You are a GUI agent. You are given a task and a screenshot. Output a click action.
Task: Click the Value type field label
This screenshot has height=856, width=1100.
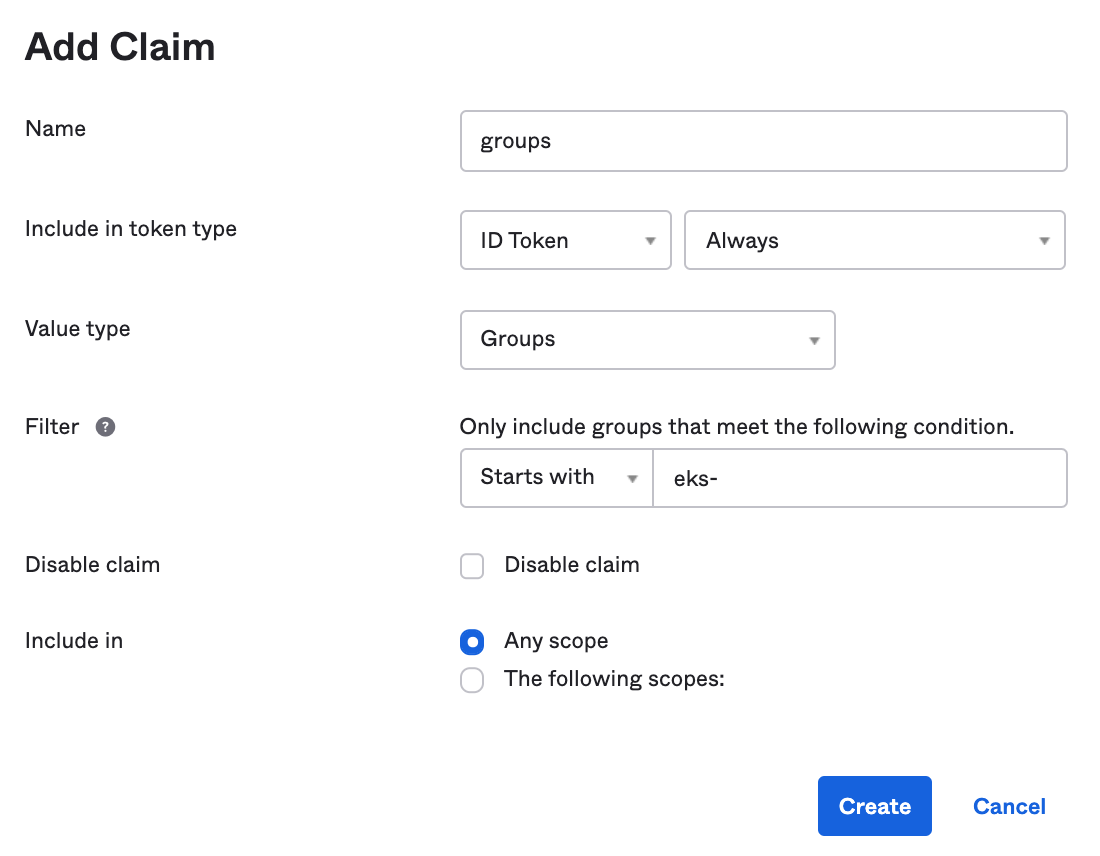click(x=78, y=329)
